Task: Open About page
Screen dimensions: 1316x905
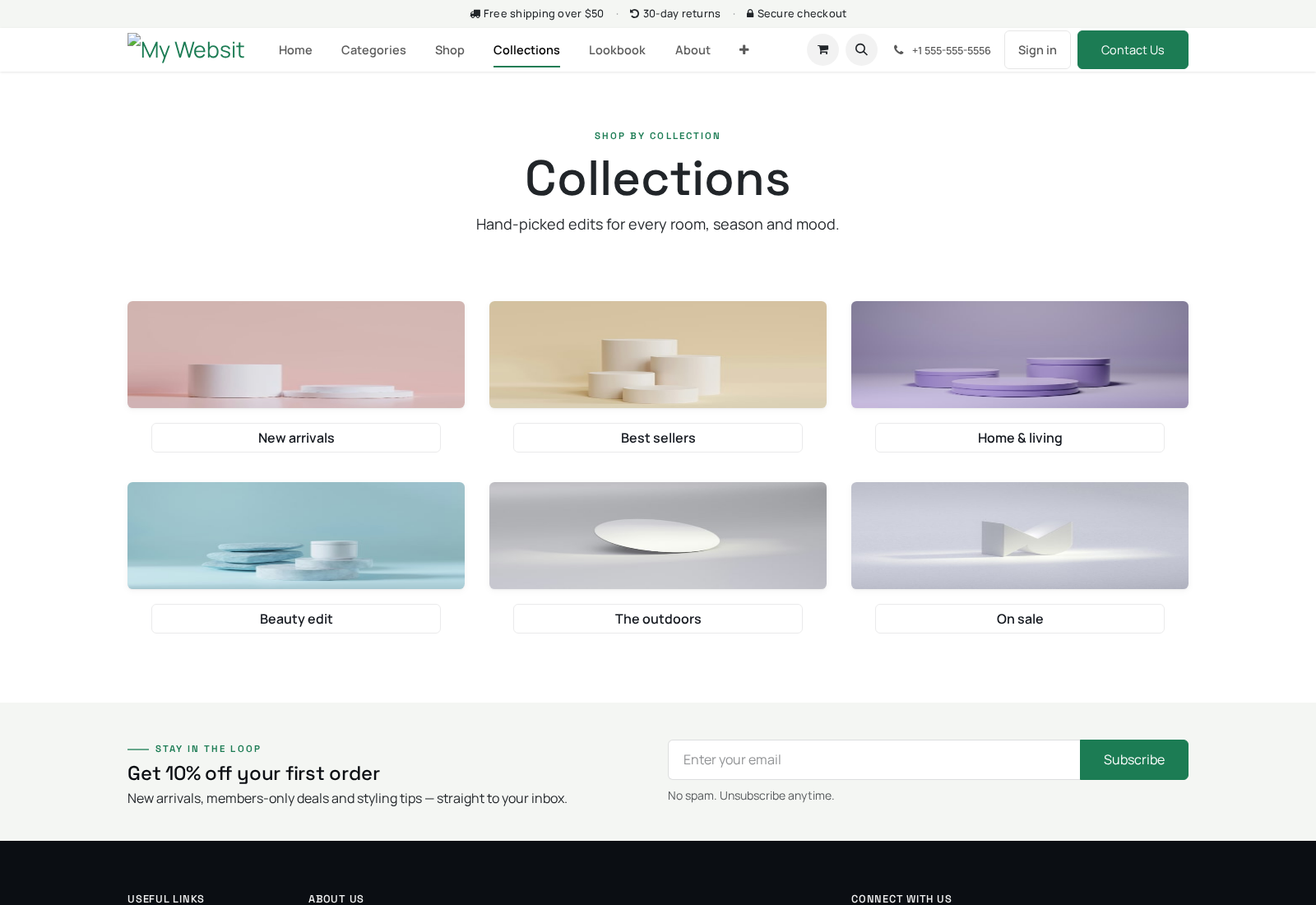Action: pos(693,50)
